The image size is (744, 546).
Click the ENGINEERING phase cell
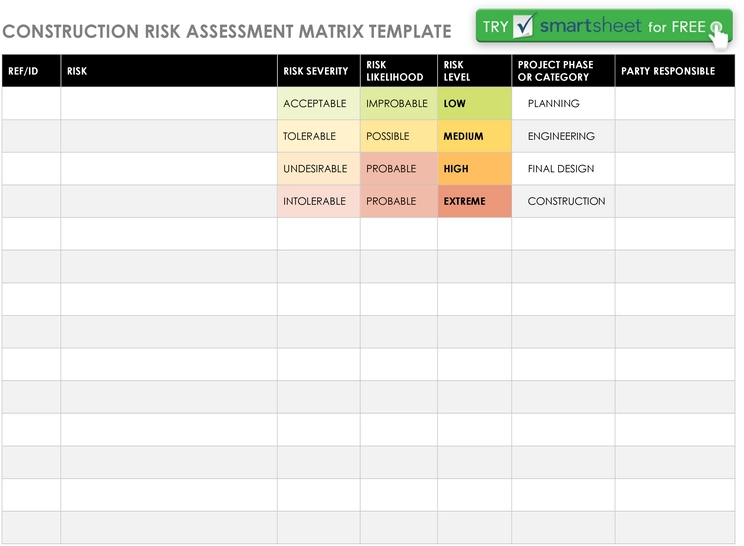coord(563,136)
